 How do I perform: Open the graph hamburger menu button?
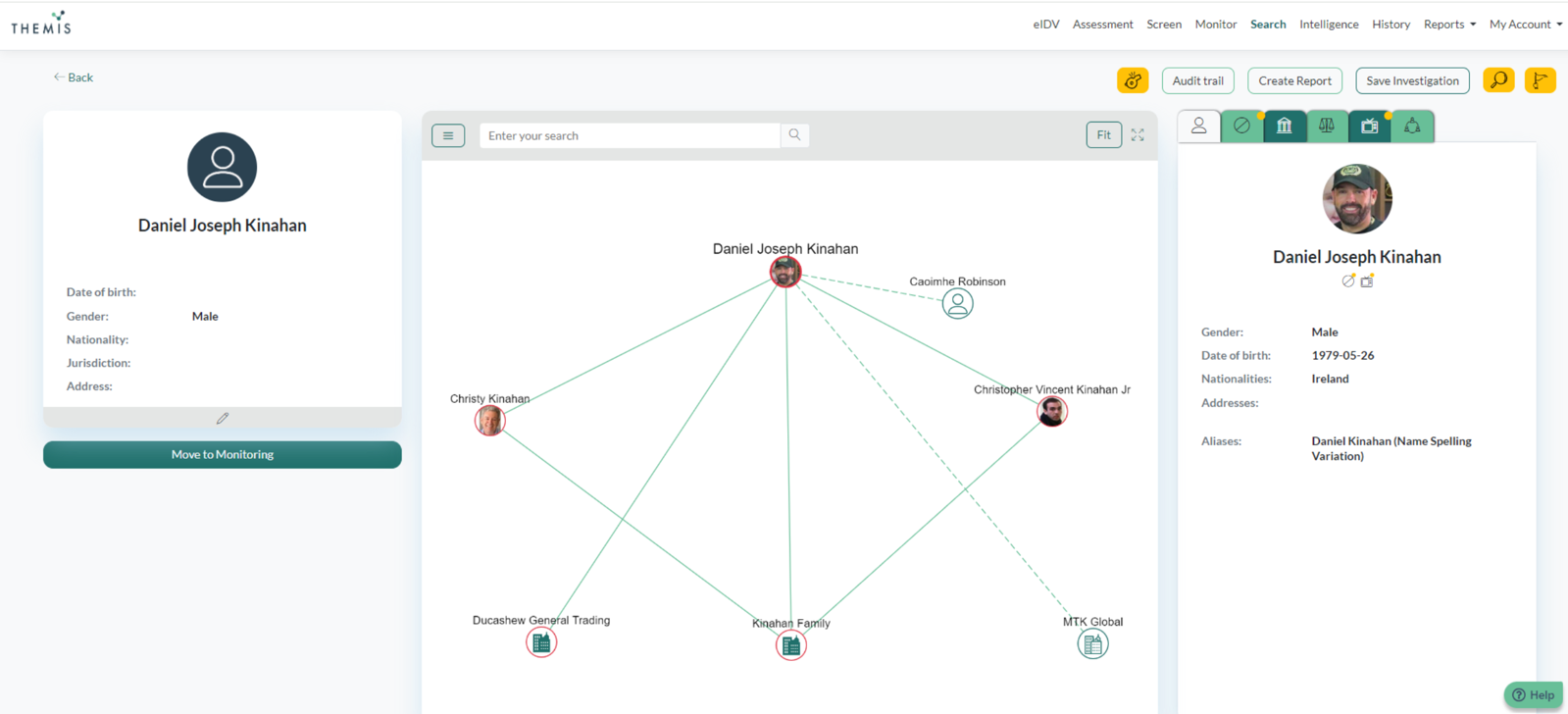point(448,135)
